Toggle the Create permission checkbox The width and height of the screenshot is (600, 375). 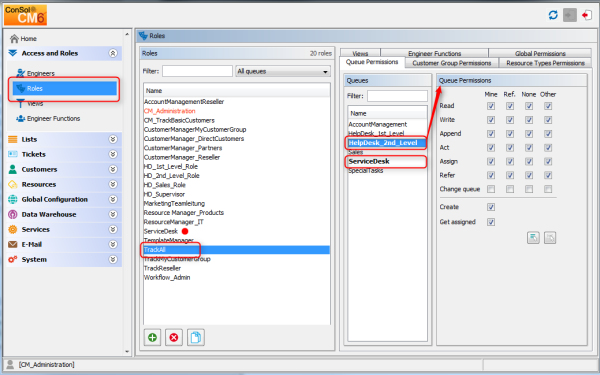click(491, 207)
